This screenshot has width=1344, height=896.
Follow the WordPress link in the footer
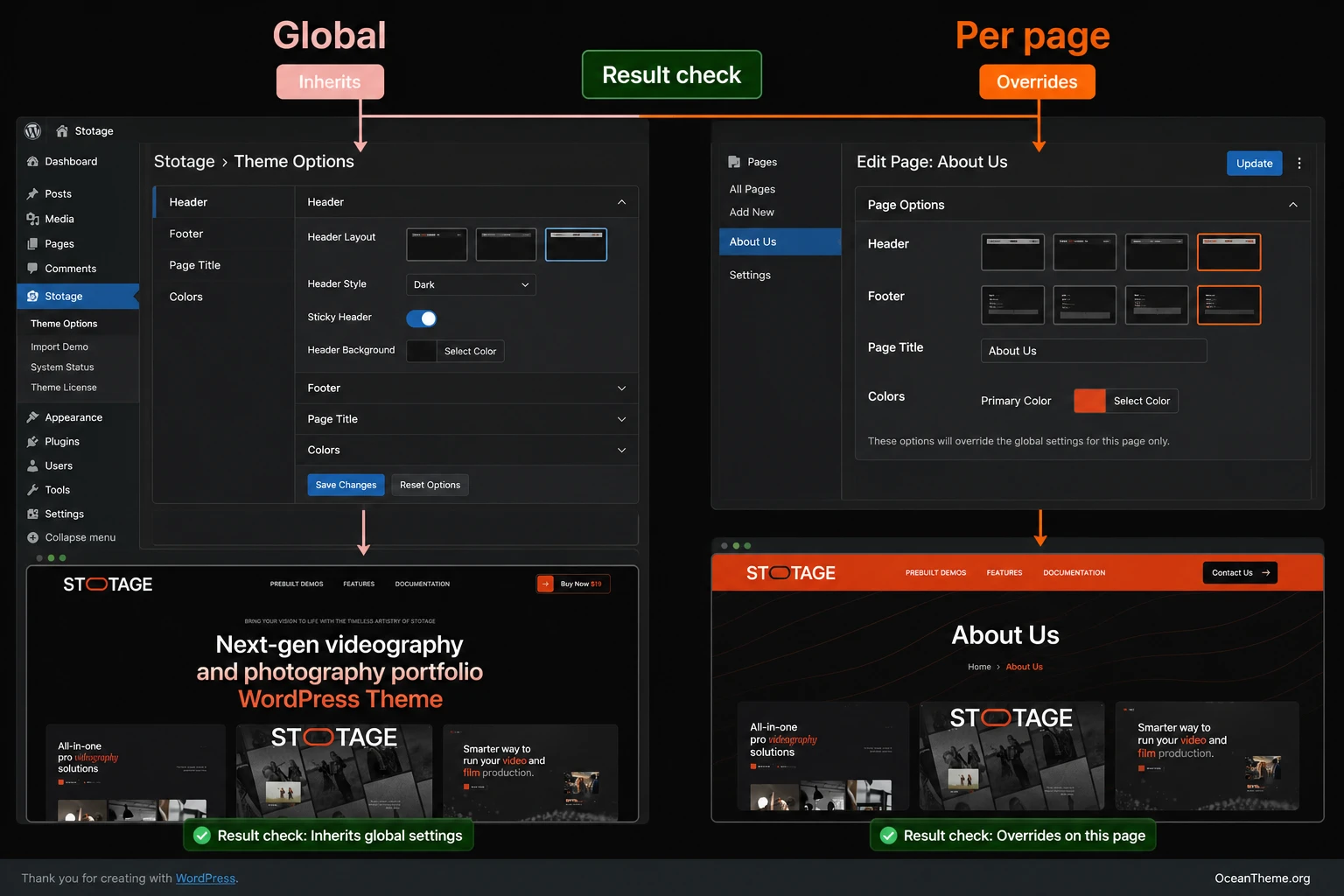[x=206, y=878]
